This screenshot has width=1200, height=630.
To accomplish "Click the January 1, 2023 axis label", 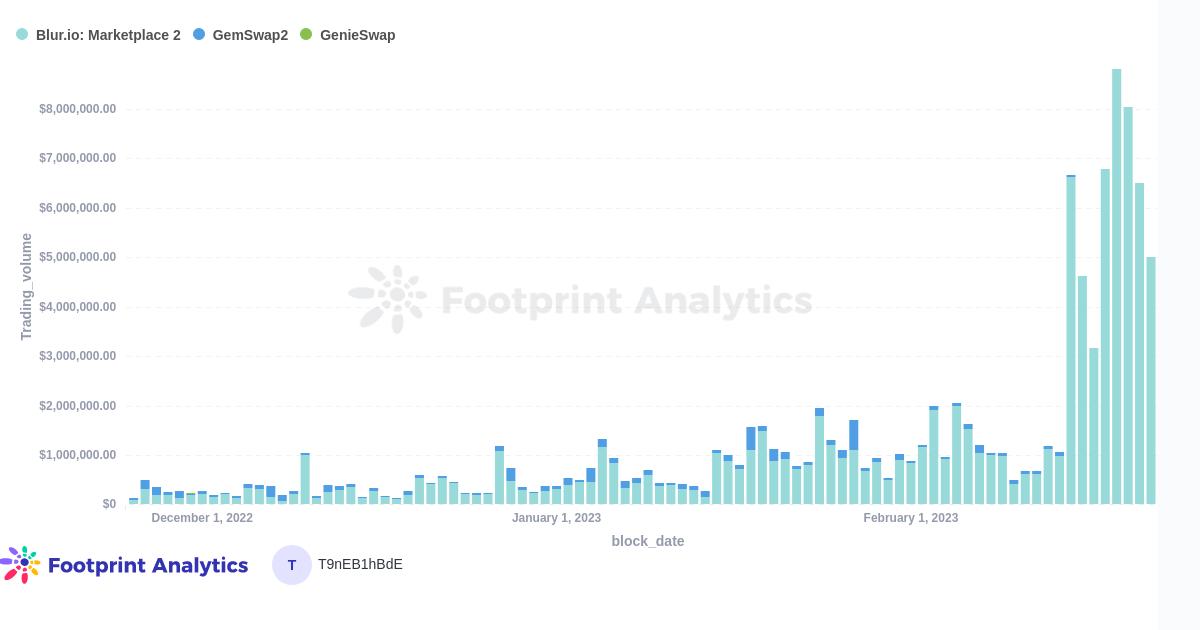I will [556, 518].
